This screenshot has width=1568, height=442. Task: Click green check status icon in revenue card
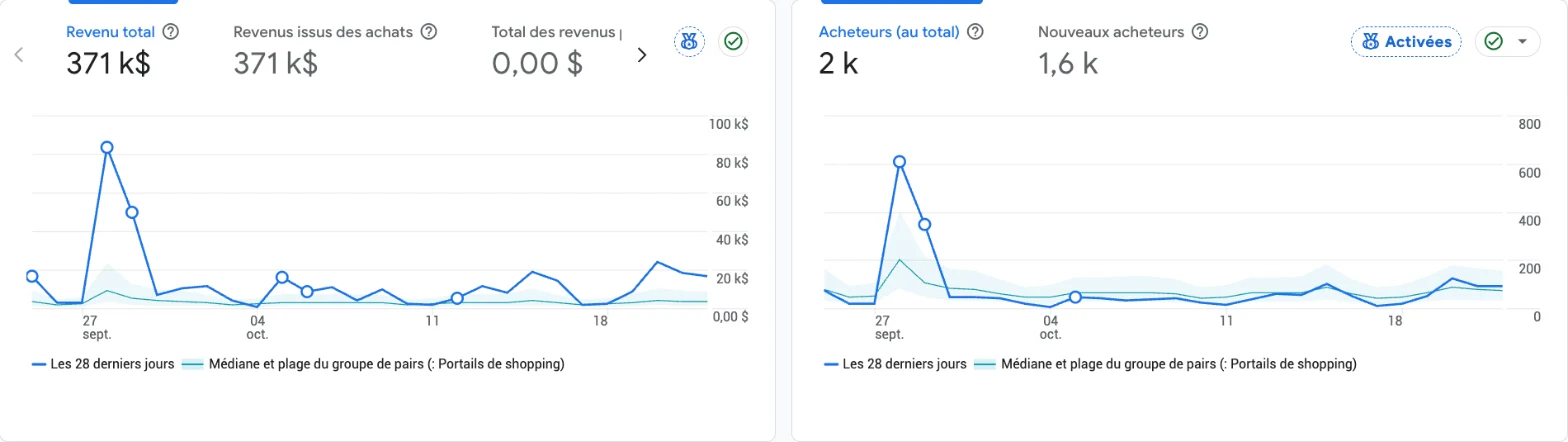click(x=734, y=42)
